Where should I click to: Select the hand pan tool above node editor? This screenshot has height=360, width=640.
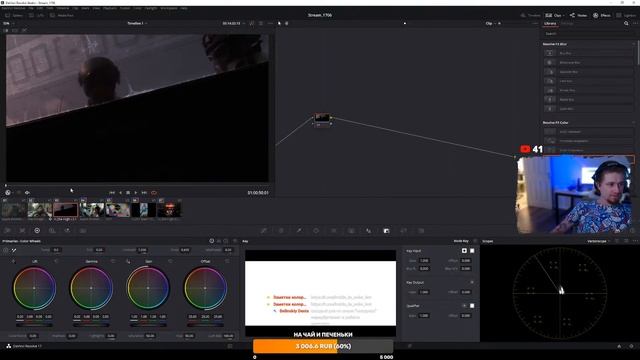(287, 23)
